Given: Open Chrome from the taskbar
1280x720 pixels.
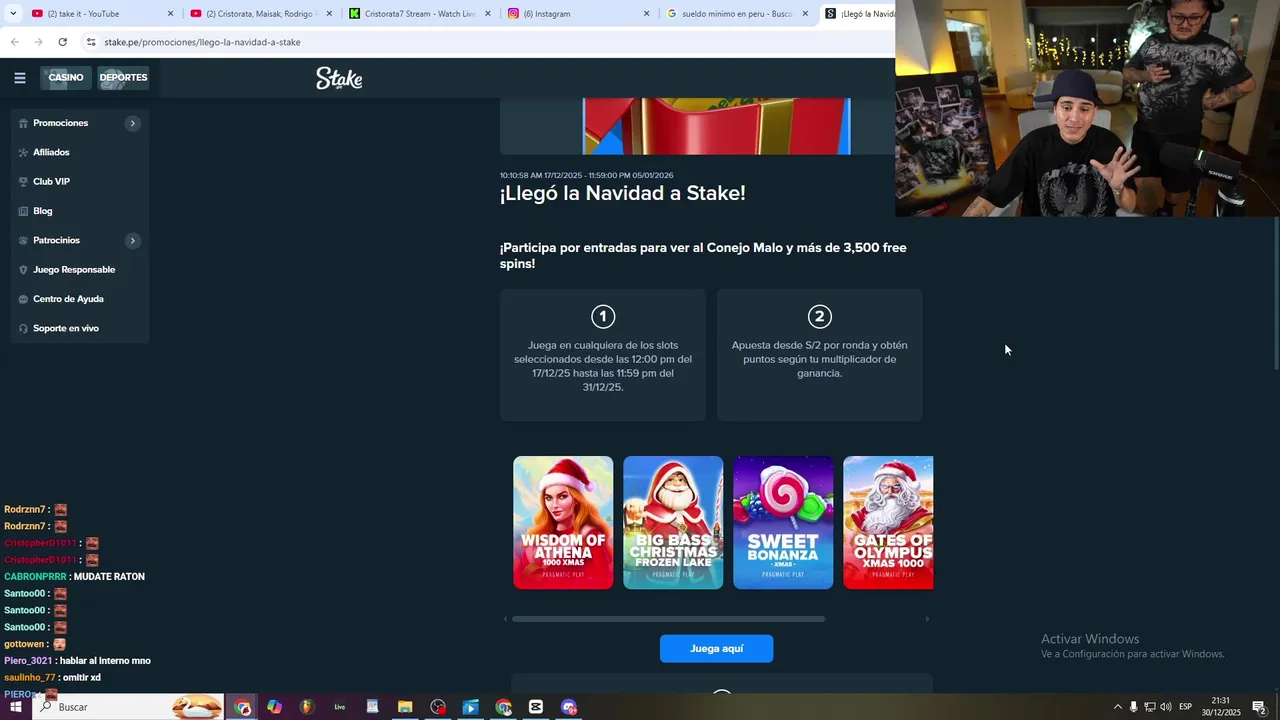Looking at the screenshot, I should [243, 707].
